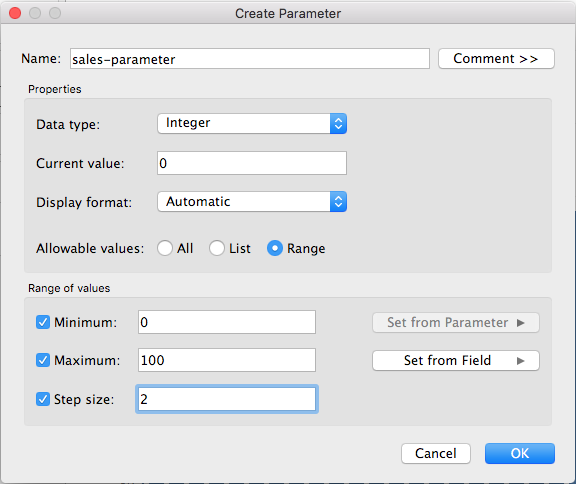
Task: Select the All radio button
Action: 165,248
